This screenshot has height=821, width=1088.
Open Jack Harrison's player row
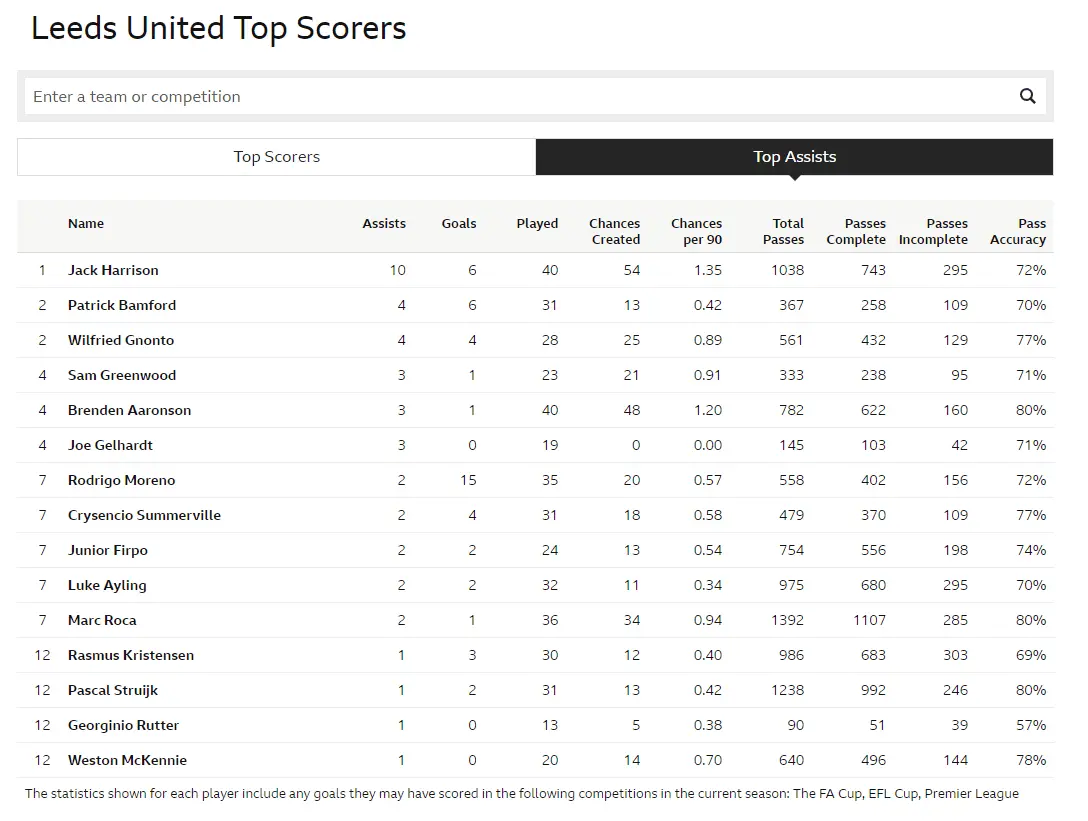pyautogui.click(x=113, y=270)
